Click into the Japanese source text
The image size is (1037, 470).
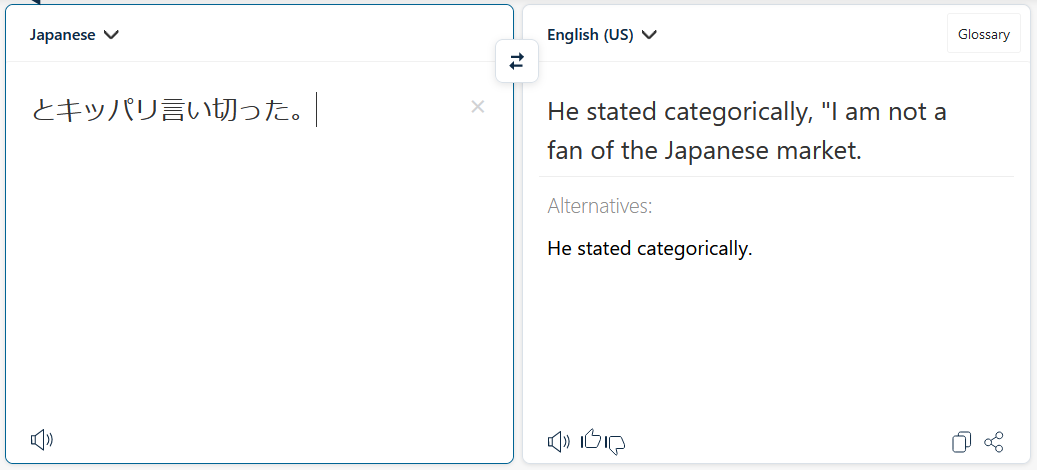167,111
